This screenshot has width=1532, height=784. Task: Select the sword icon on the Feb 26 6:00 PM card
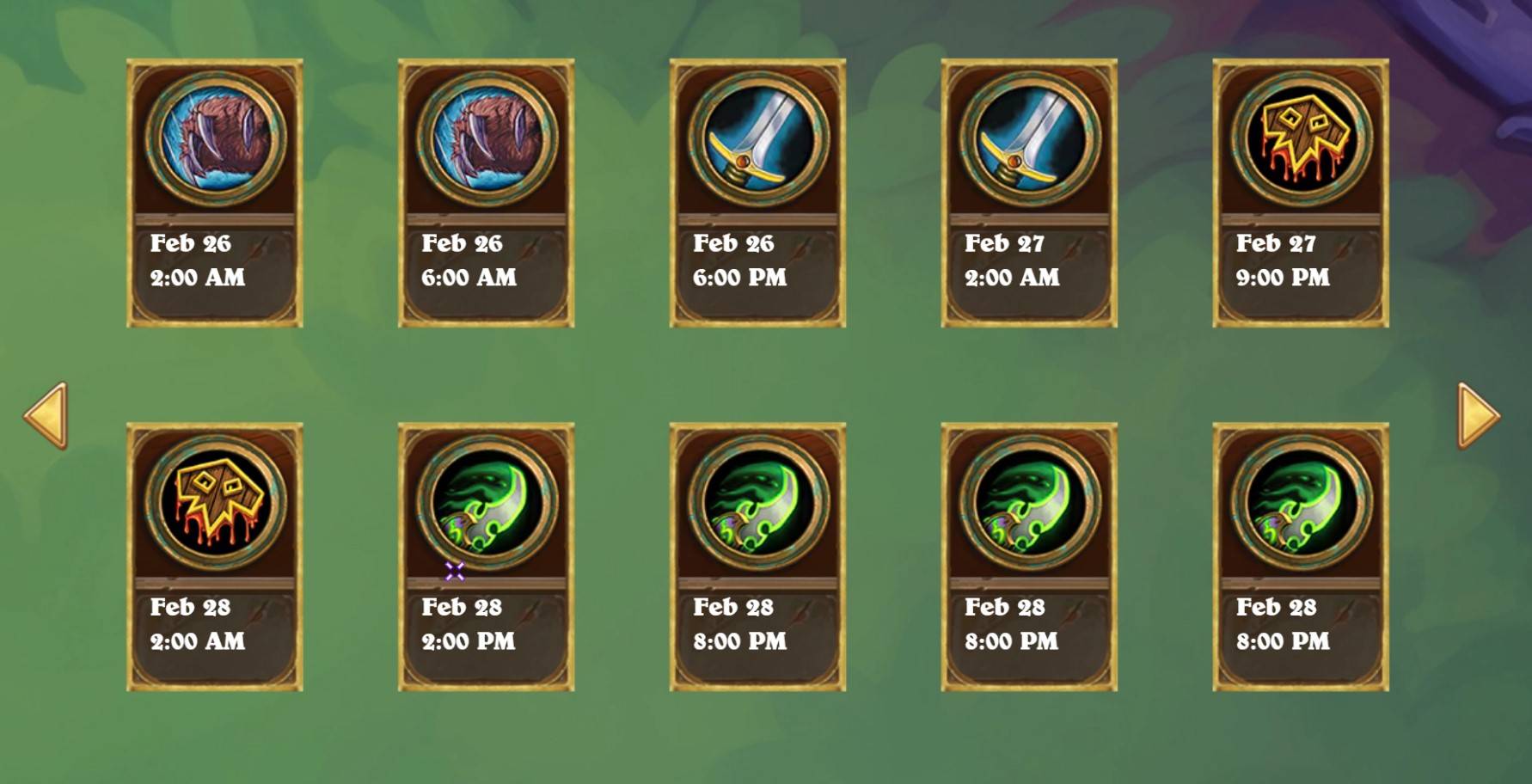point(758,138)
